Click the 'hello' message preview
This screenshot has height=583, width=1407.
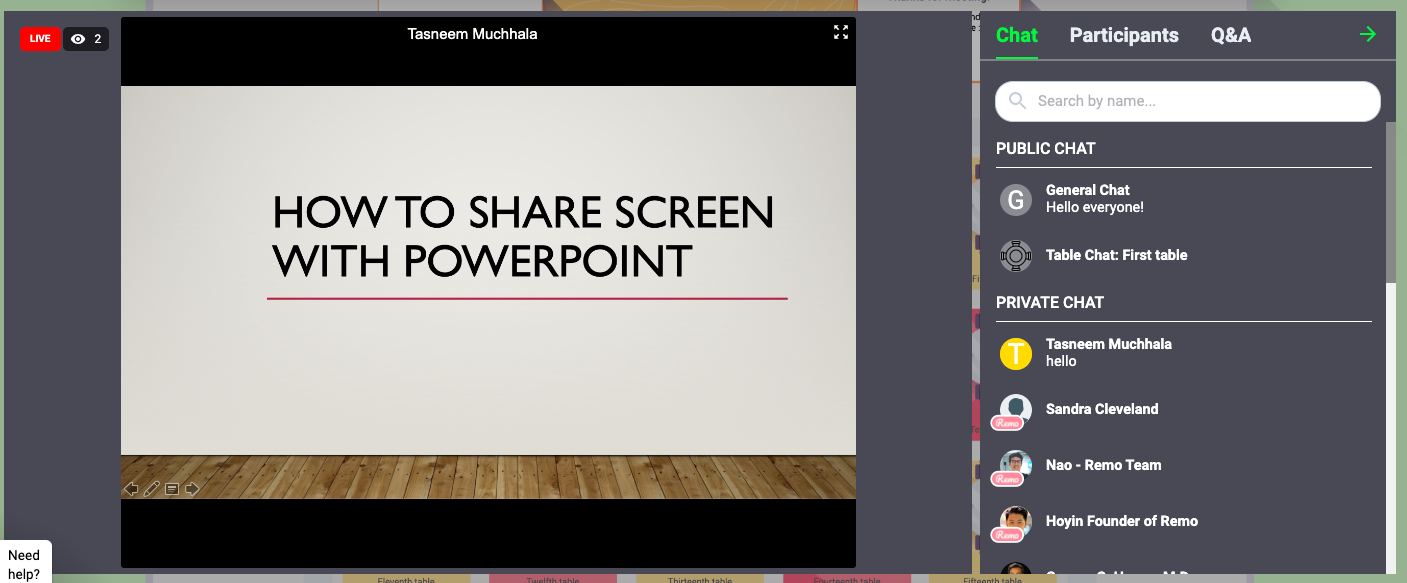[x=1061, y=361]
